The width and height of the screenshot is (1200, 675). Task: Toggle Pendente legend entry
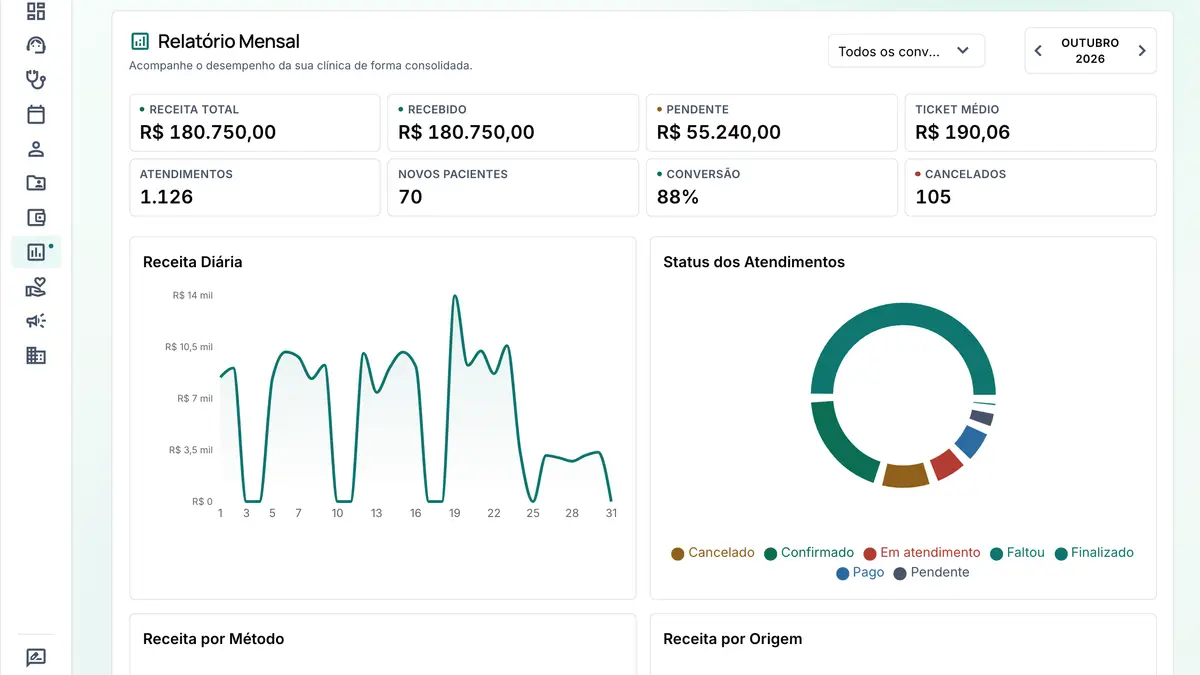coord(931,573)
